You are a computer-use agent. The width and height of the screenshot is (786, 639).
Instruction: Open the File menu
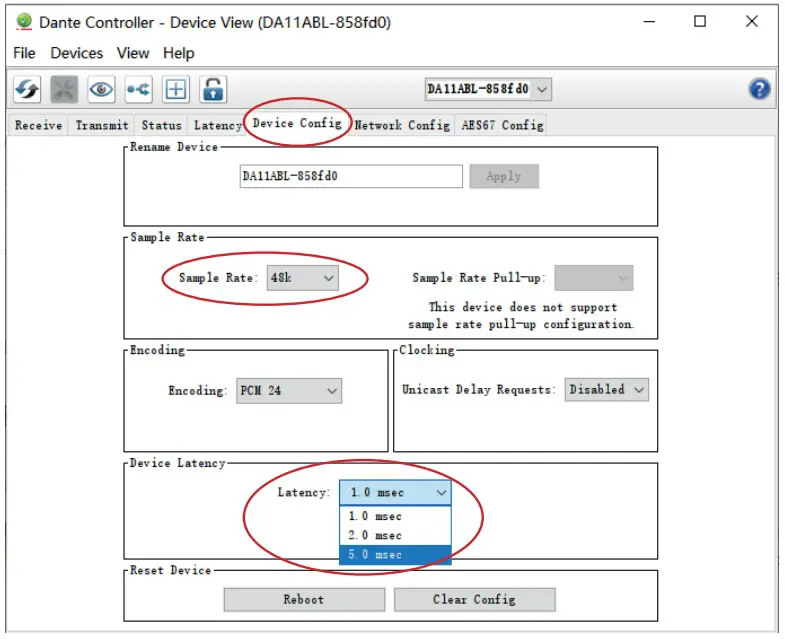tap(24, 53)
